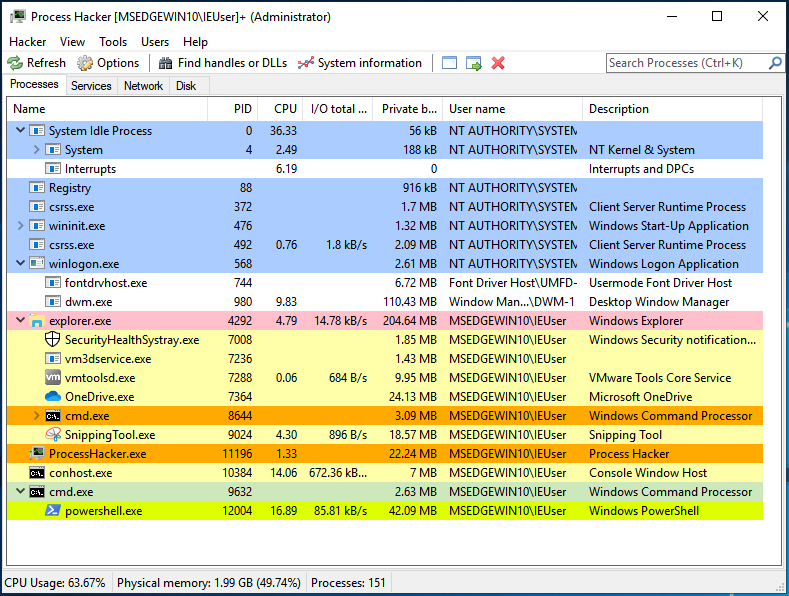Sort by the PID column header
This screenshot has height=596, width=789.
[232, 109]
